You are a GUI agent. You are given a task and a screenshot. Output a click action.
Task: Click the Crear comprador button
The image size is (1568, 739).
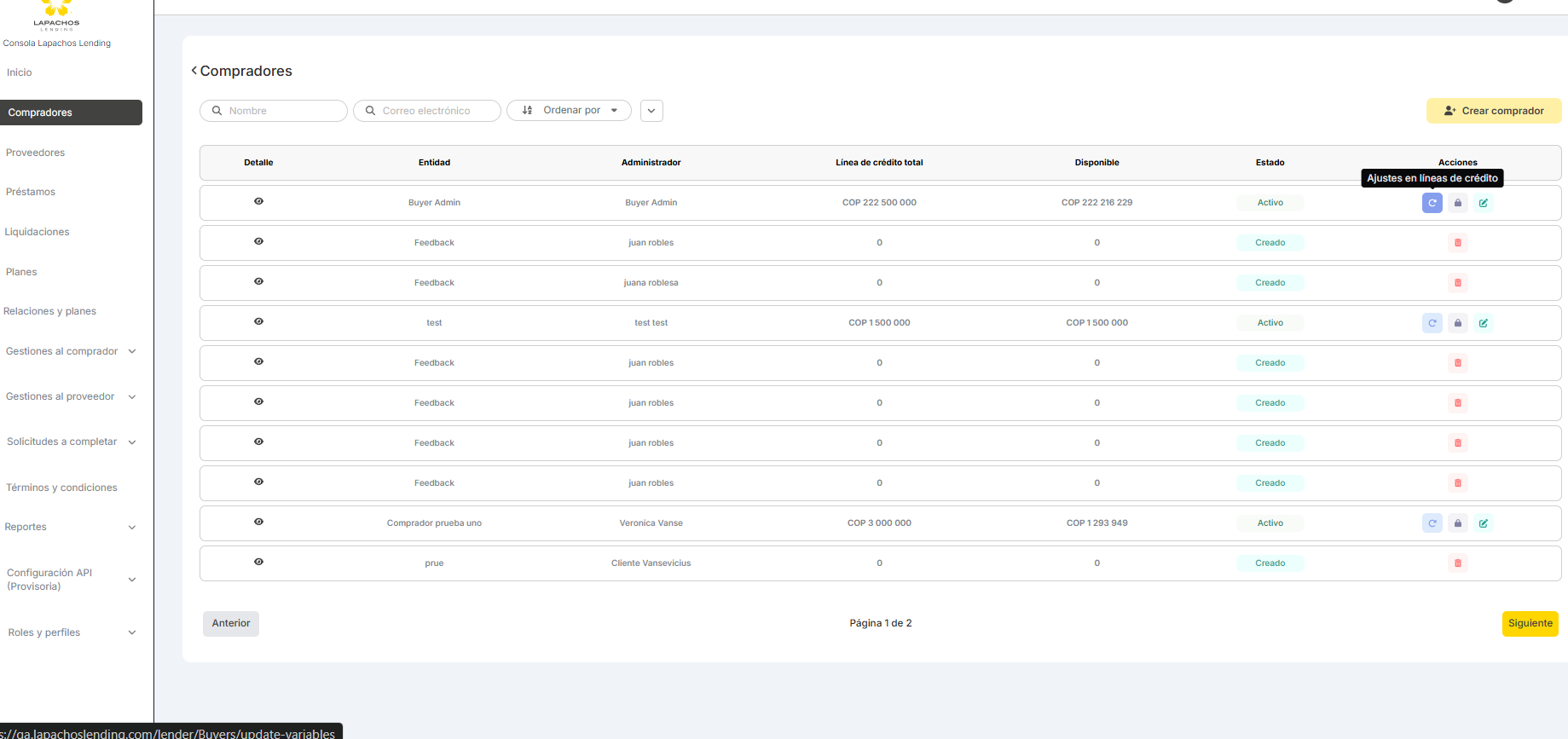pos(1493,111)
